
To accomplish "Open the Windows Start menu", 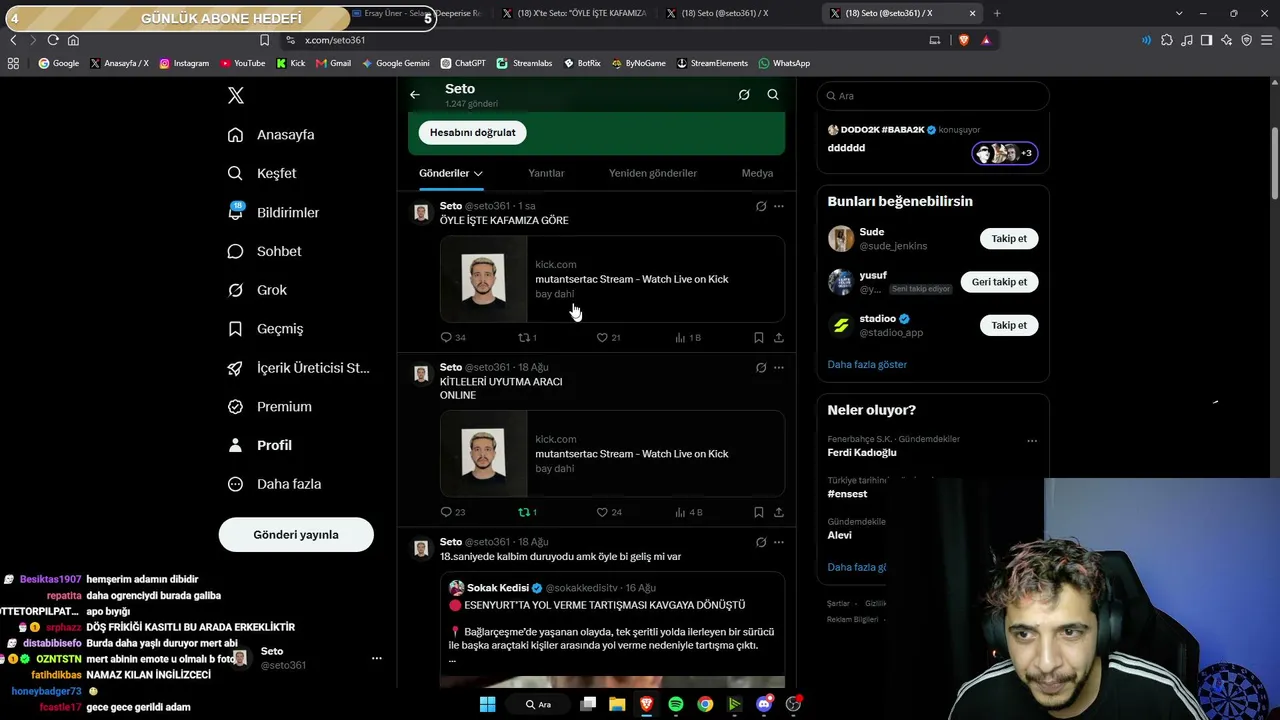I will point(487,704).
